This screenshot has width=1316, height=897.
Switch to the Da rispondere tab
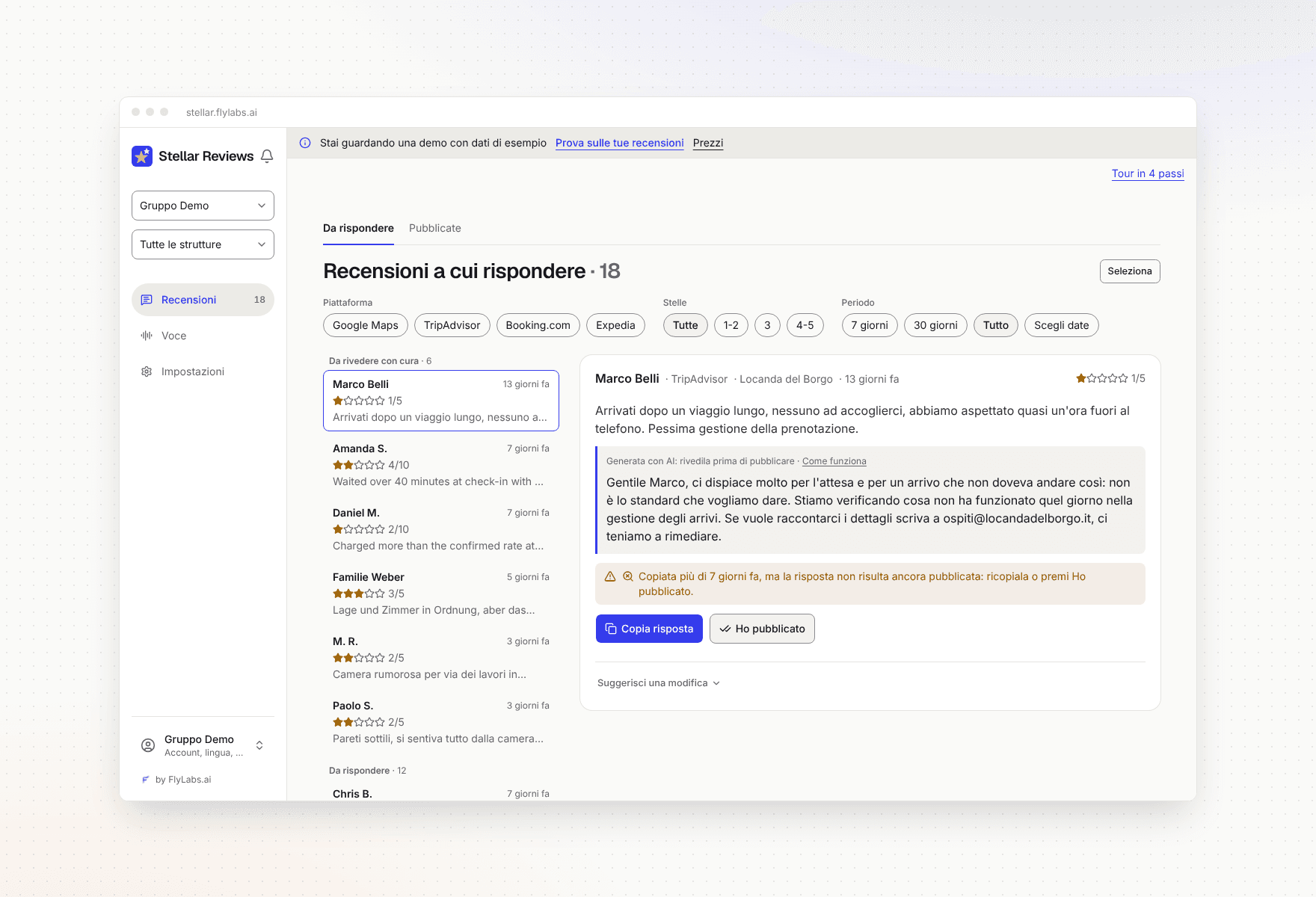(x=358, y=228)
